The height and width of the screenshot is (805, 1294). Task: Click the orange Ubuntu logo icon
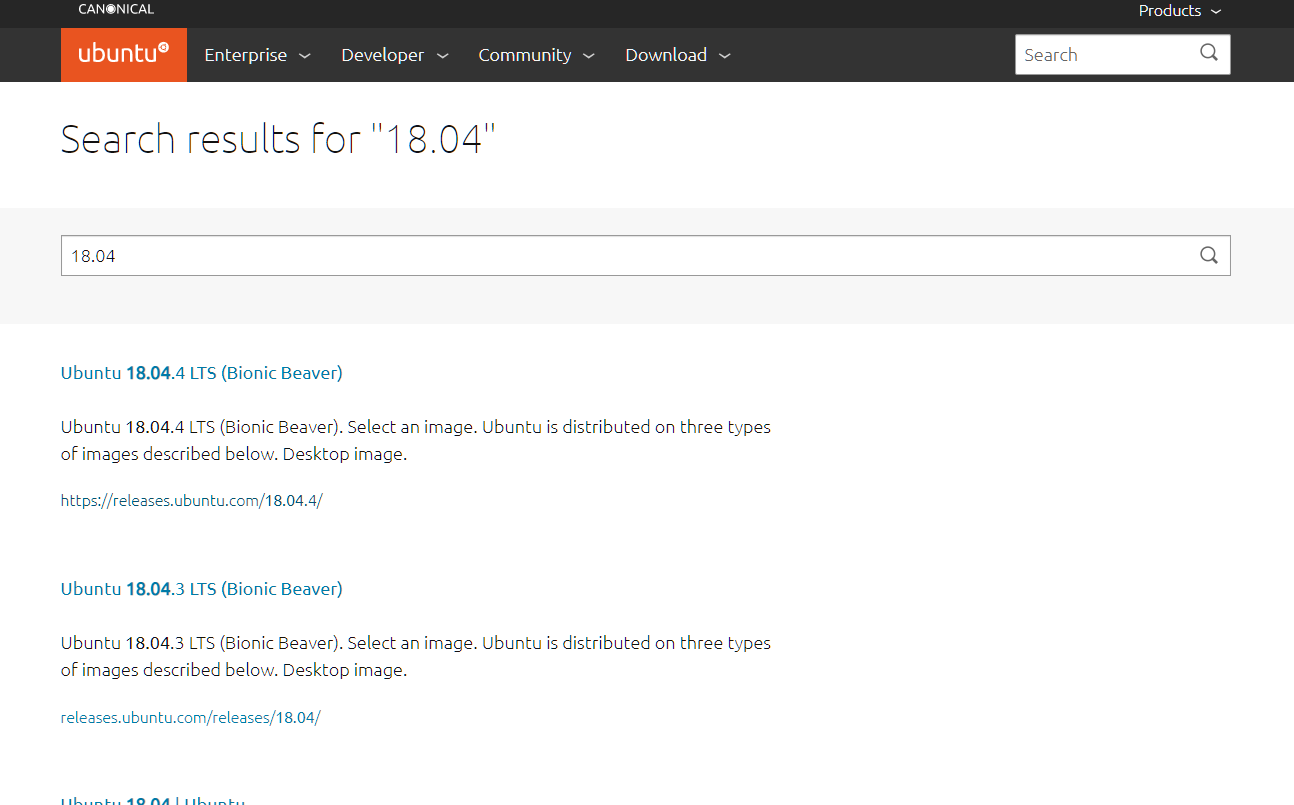(x=123, y=54)
